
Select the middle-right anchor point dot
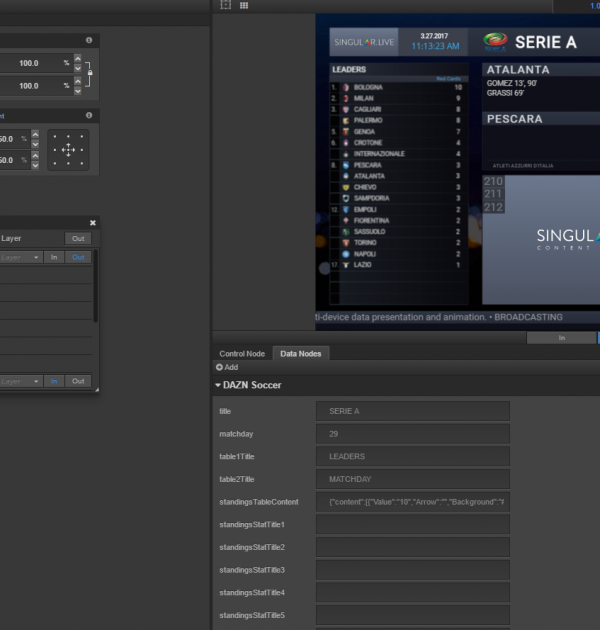(82, 150)
